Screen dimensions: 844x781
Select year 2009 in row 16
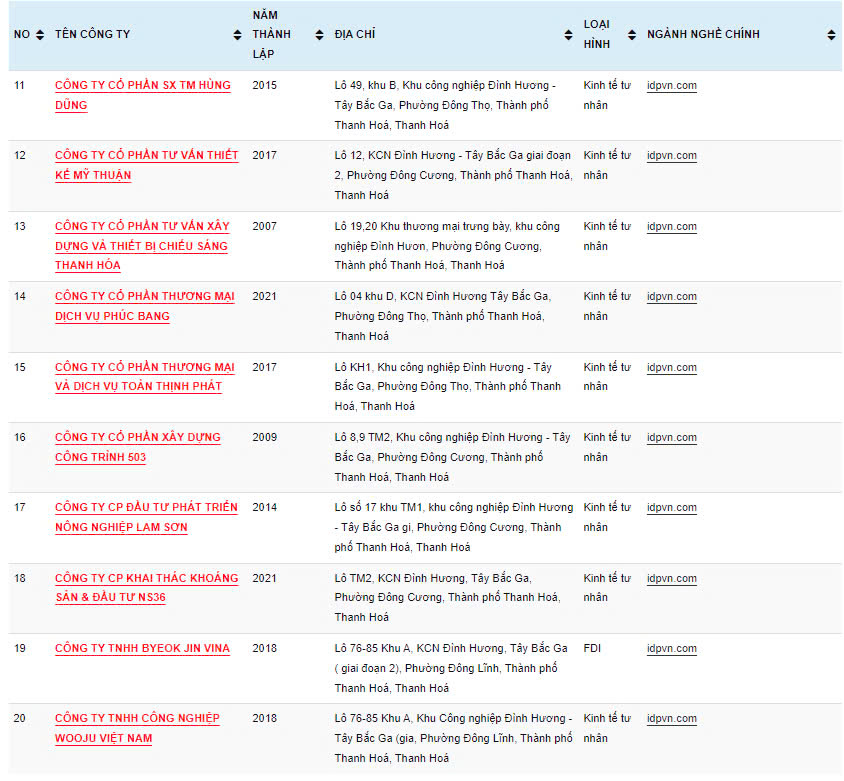(x=264, y=437)
